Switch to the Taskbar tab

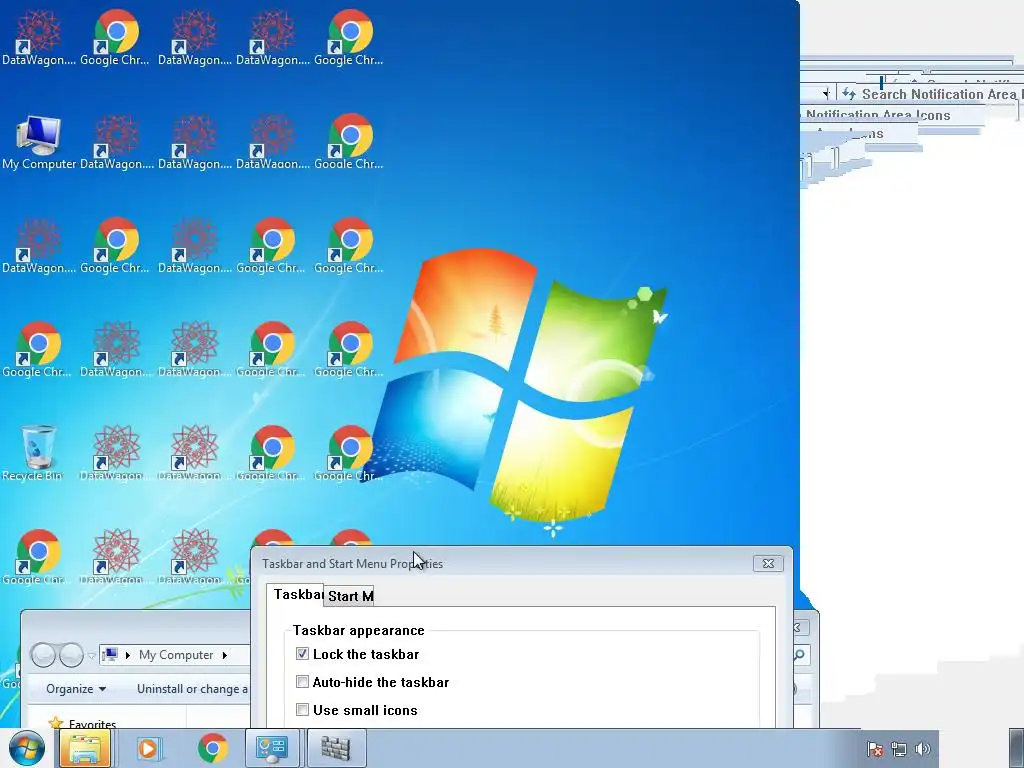pos(297,594)
